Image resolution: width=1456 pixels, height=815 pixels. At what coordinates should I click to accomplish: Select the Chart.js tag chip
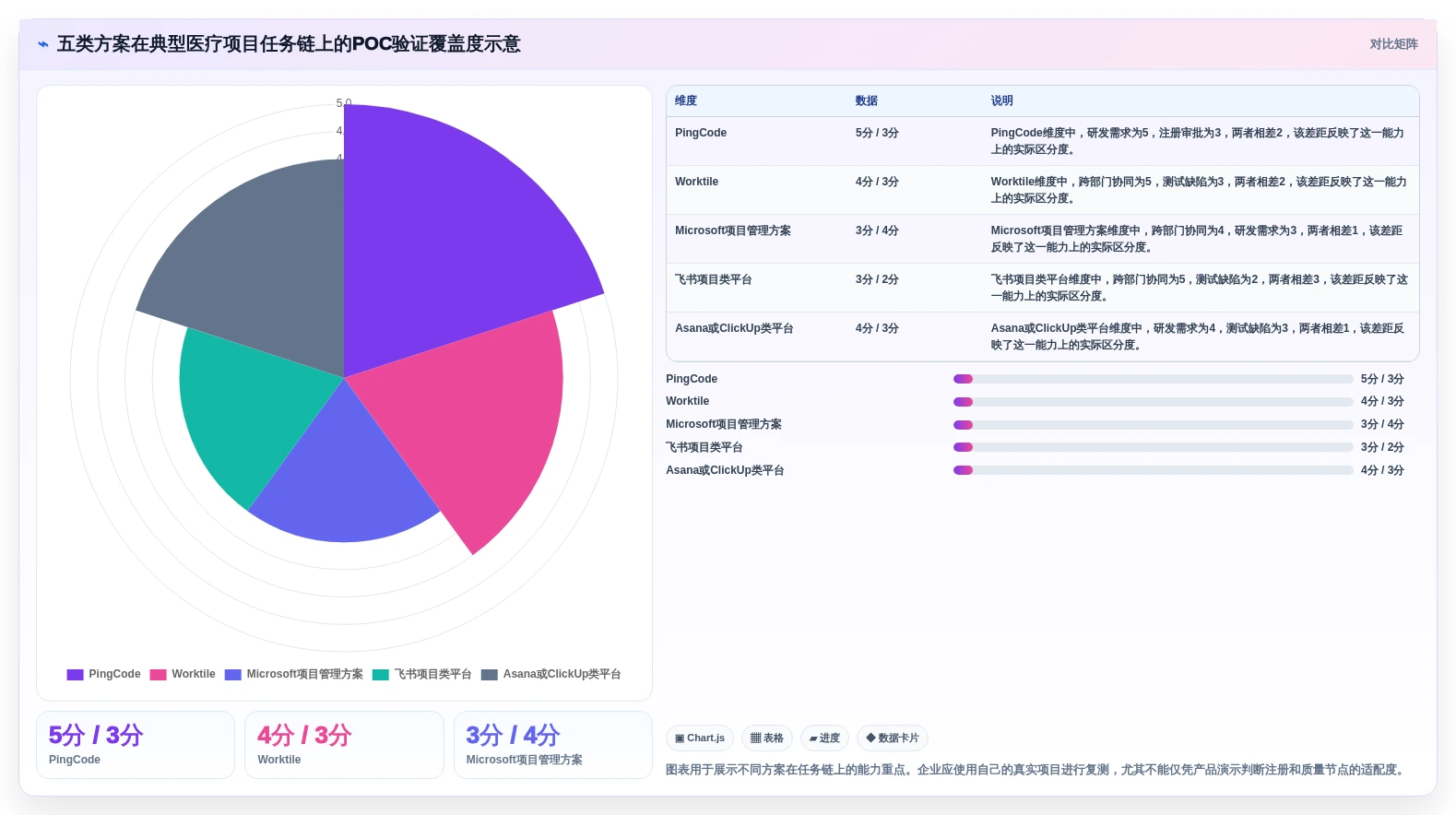(x=700, y=738)
